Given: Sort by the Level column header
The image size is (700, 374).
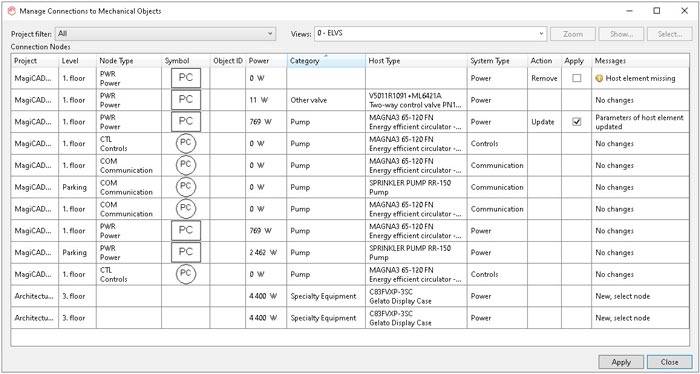Looking at the screenshot, I should 77,61.
